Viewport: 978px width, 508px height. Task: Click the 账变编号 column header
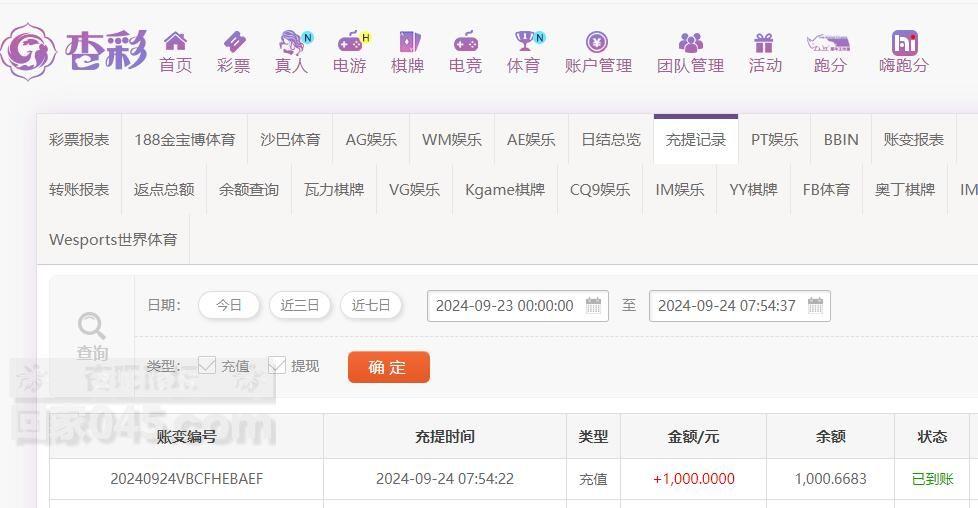(x=186, y=436)
